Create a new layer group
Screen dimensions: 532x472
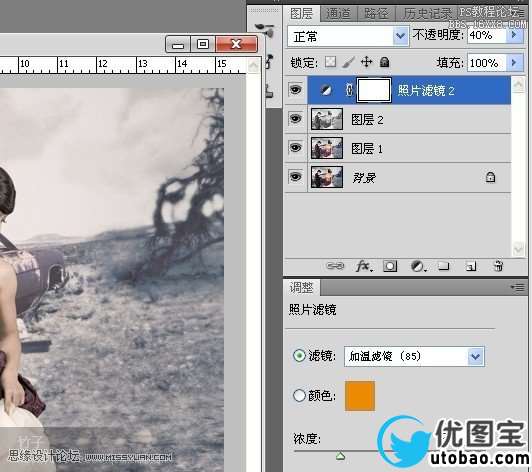click(x=443, y=266)
